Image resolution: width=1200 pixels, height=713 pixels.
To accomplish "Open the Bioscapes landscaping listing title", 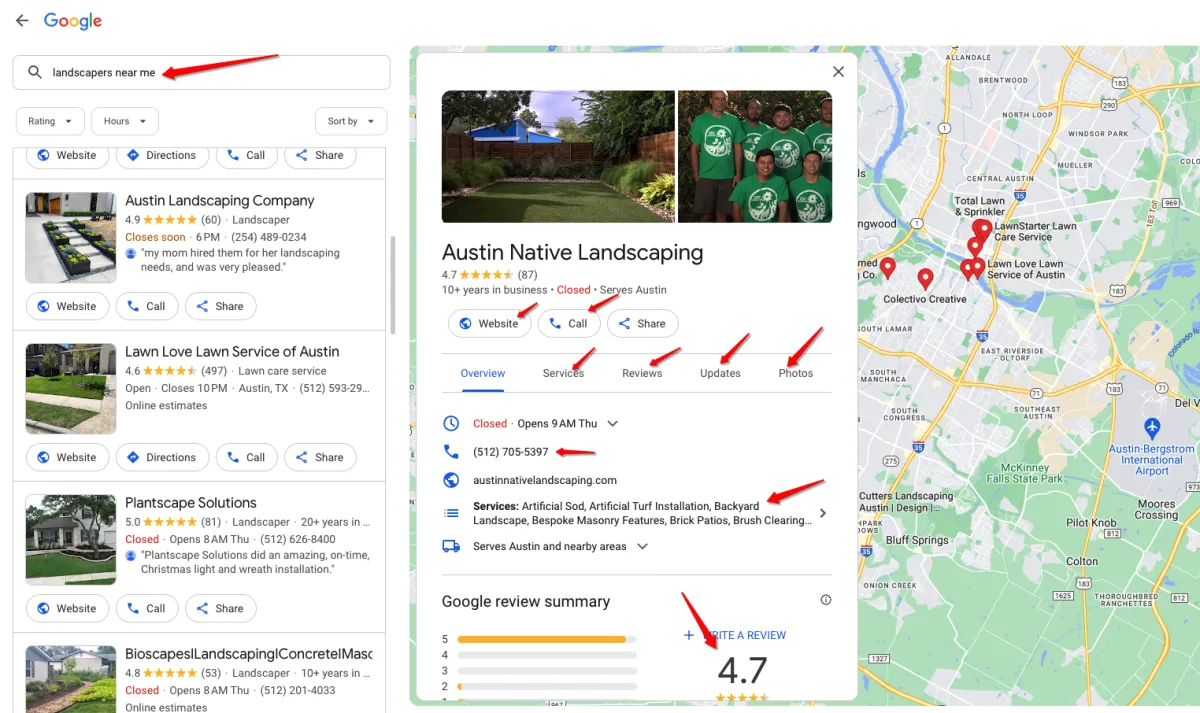I will click(248, 654).
